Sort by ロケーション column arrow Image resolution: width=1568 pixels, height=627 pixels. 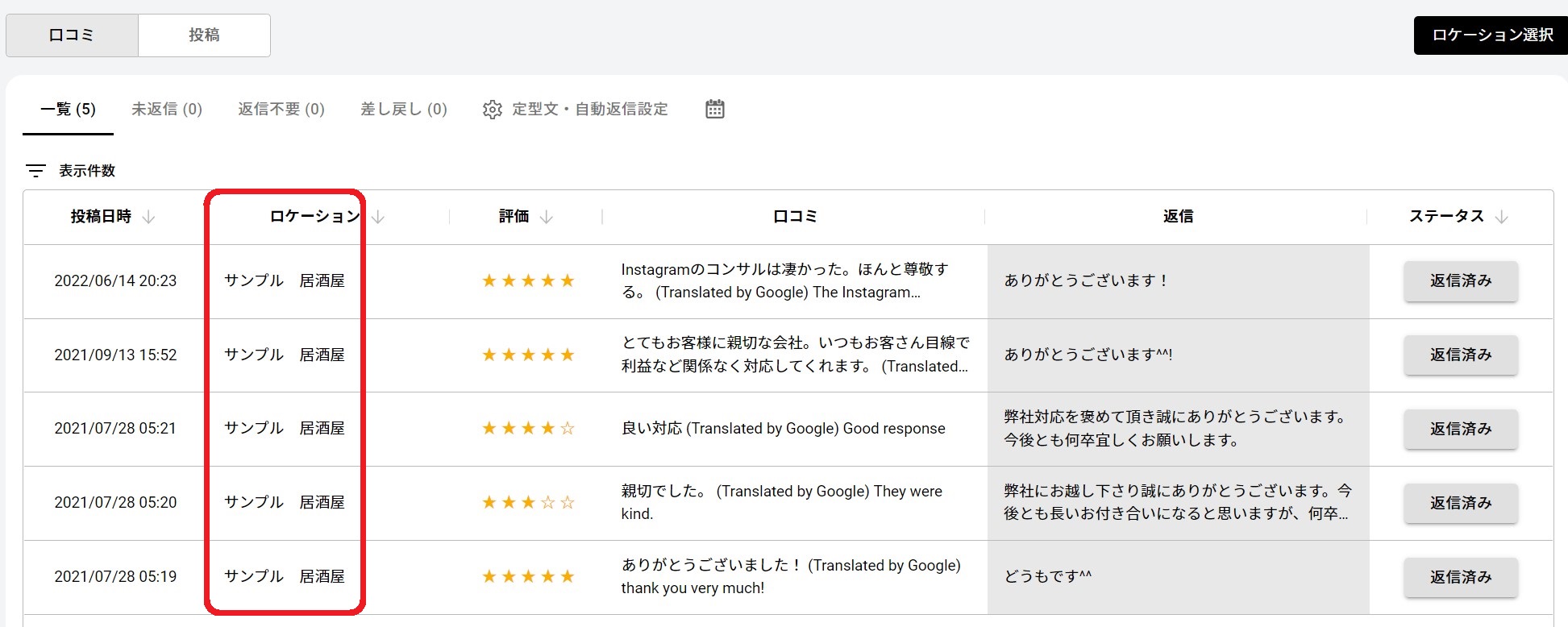point(378,217)
